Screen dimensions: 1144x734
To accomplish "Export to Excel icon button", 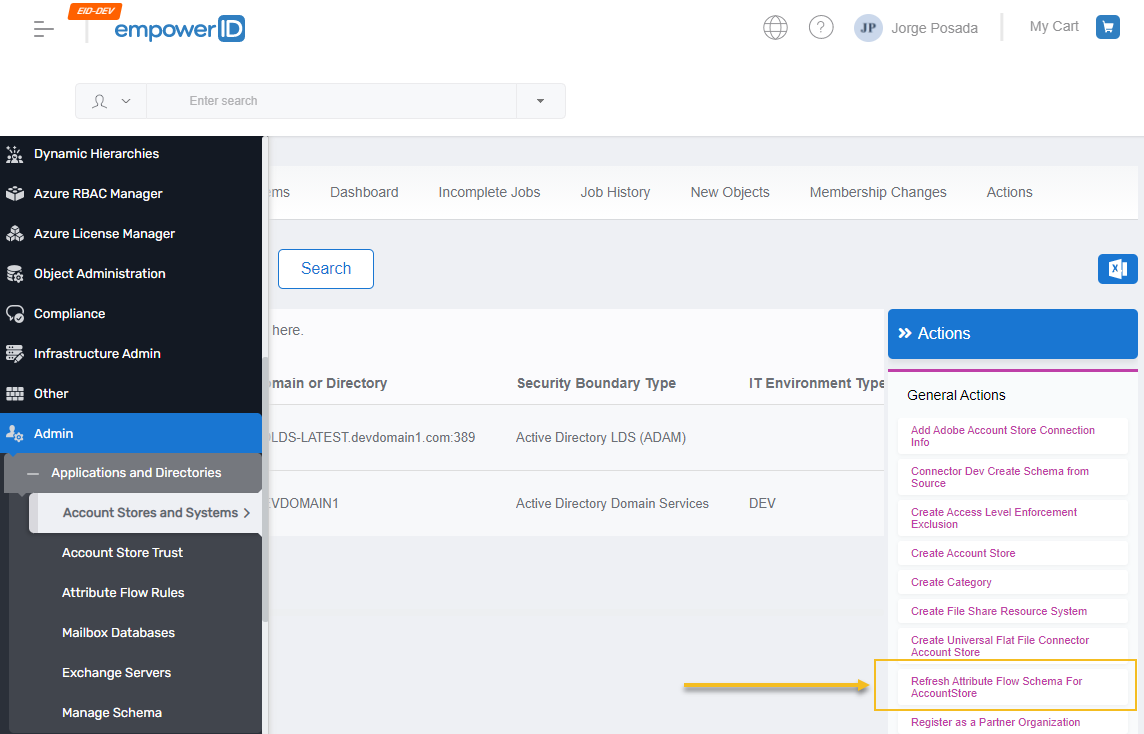I will pos(1117,269).
